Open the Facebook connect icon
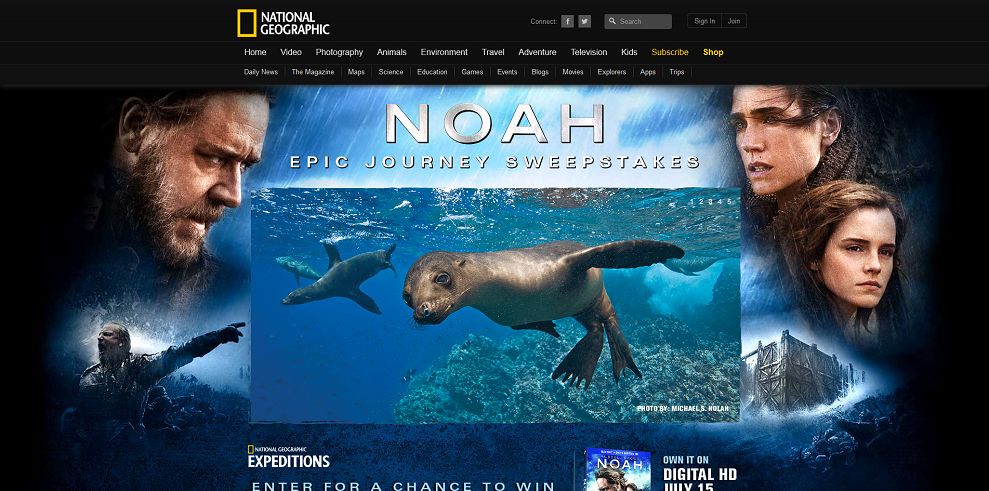This screenshot has width=989, height=491. (x=568, y=21)
